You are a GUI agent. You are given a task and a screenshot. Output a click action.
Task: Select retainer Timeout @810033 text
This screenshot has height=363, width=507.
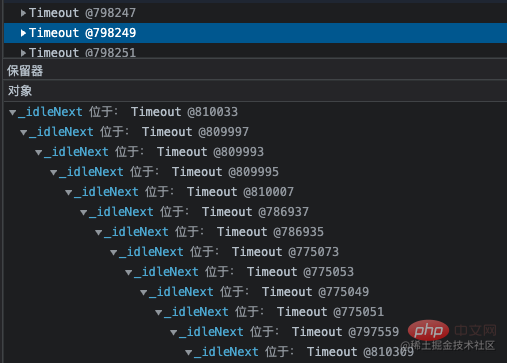point(184,112)
